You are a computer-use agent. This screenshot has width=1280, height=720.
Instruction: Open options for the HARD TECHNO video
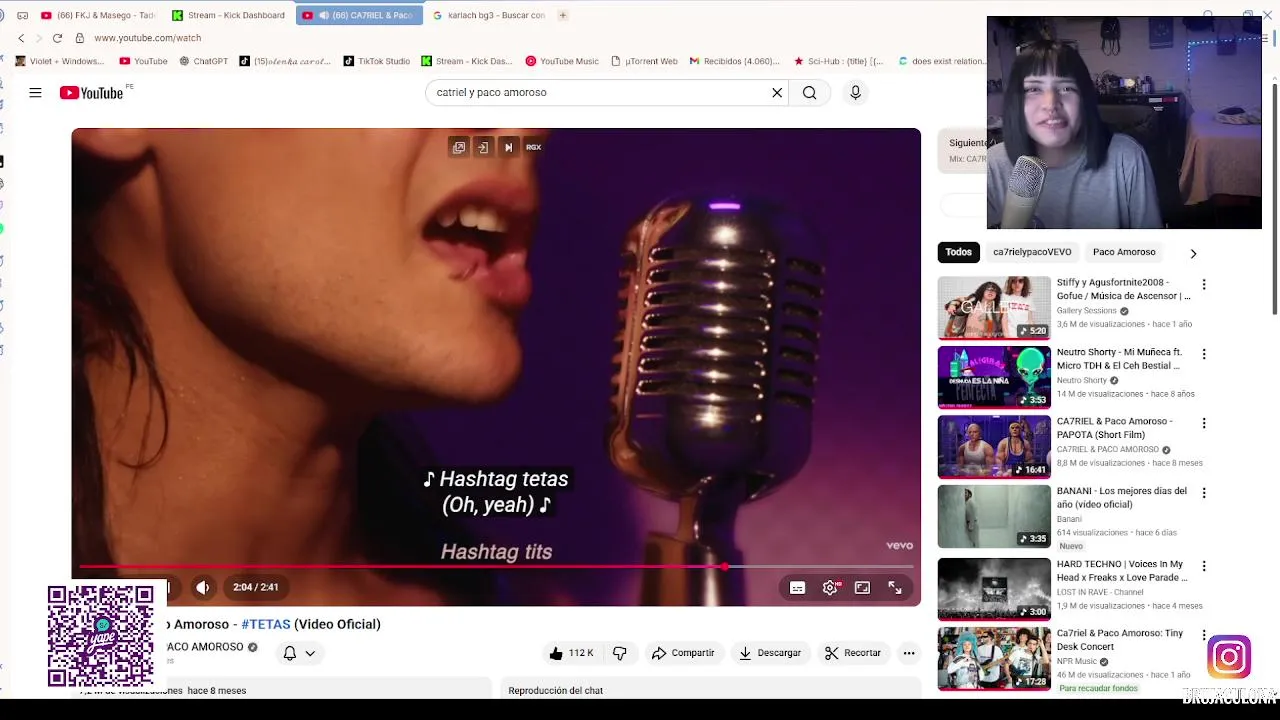pyautogui.click(x=1204, y=566)
